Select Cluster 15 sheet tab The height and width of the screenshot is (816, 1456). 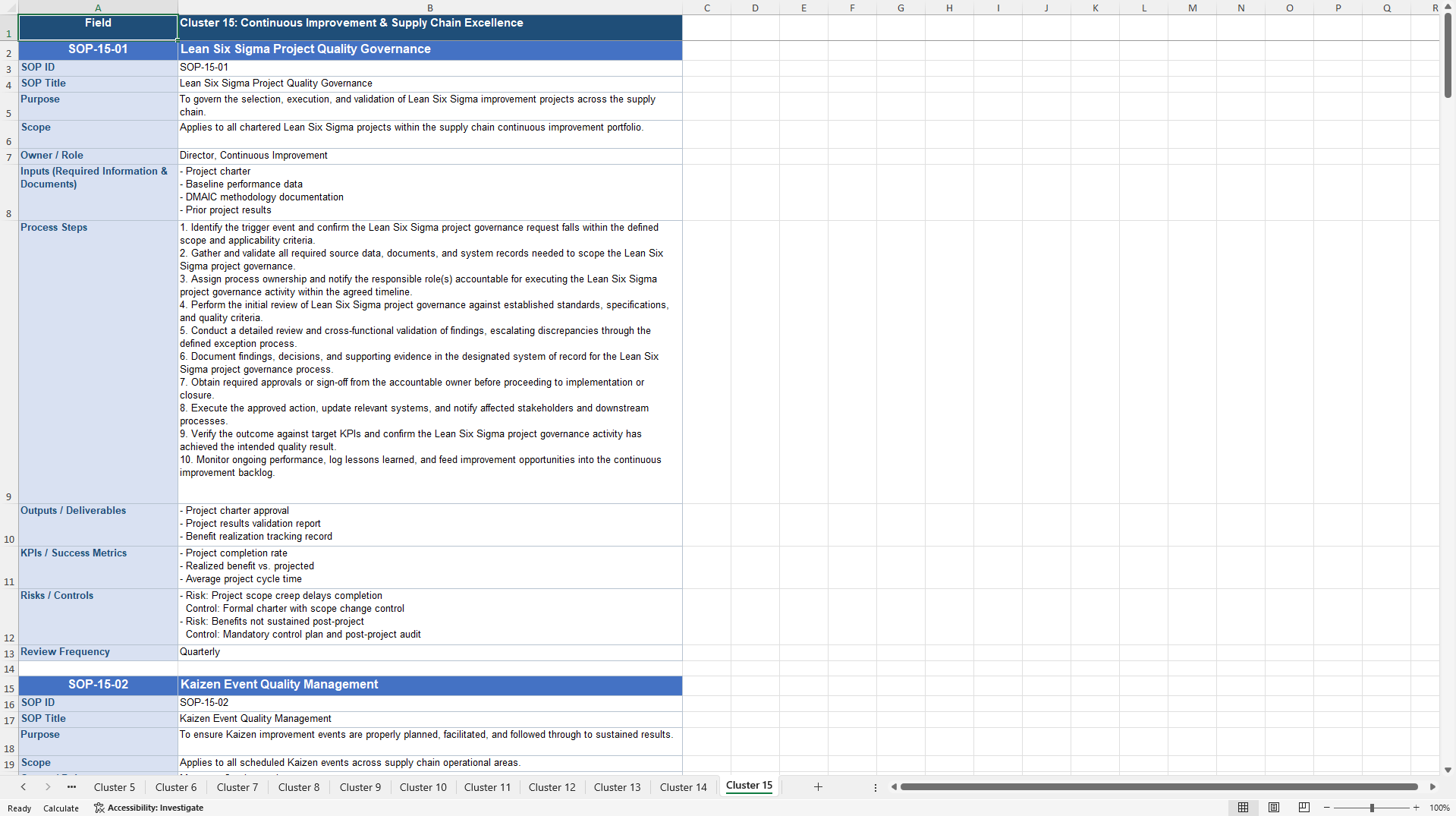point(749,786)
